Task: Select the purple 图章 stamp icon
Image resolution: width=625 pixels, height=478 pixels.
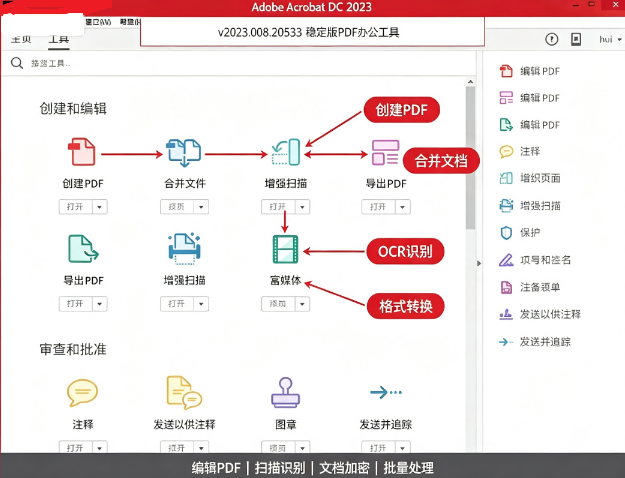Action: [285, 393]
